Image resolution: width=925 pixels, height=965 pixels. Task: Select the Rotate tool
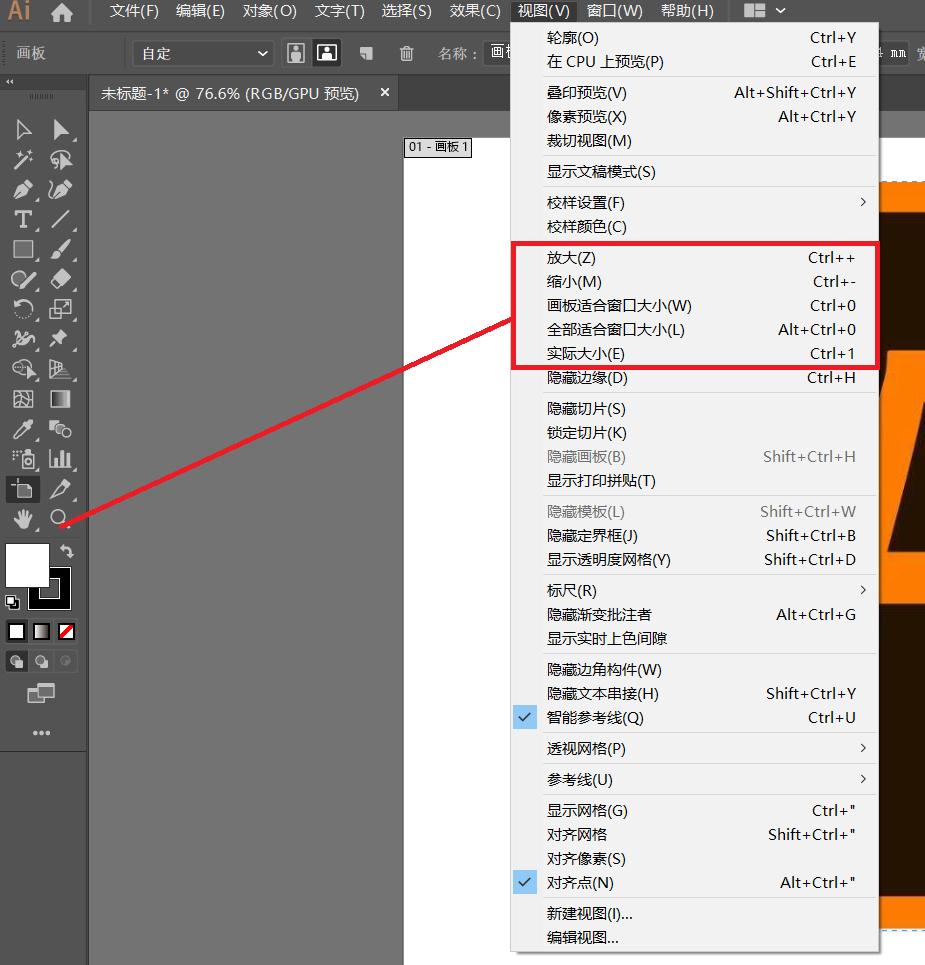23,309
